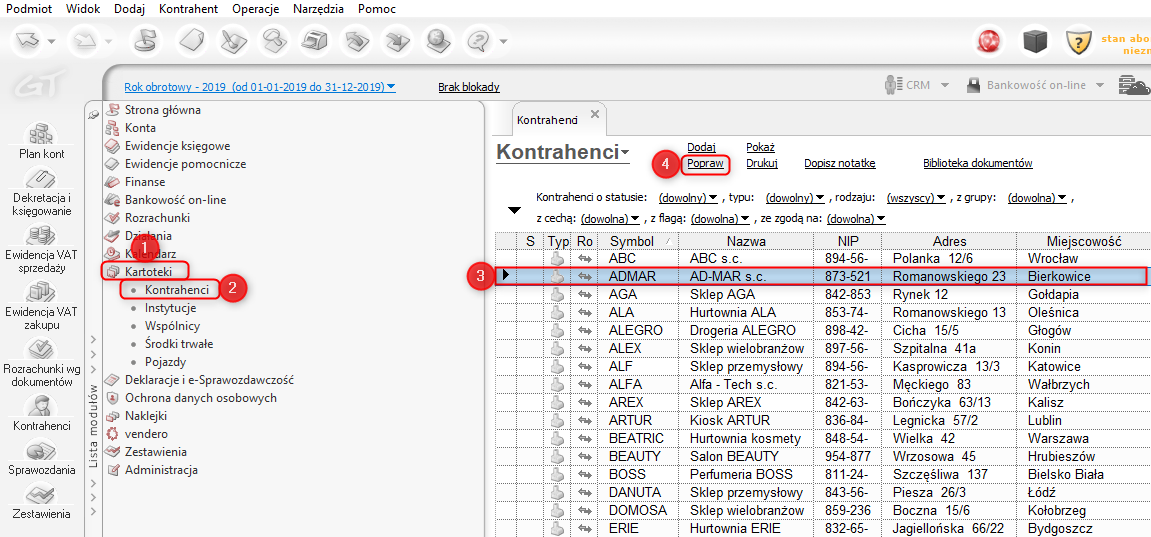
Task: Click the cloud server icon
Action: pos(1134,85)
